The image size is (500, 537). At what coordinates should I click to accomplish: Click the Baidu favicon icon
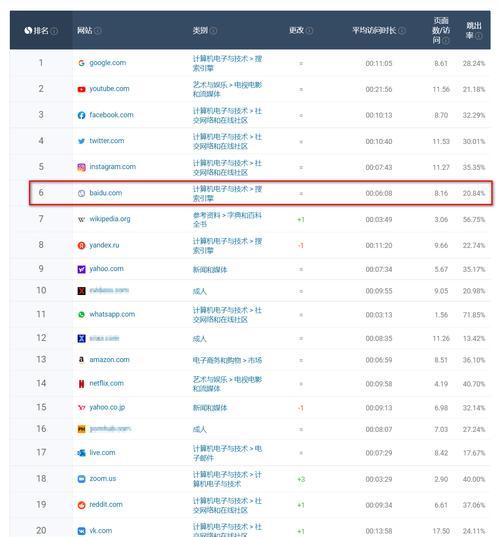(x=81, y=193)
